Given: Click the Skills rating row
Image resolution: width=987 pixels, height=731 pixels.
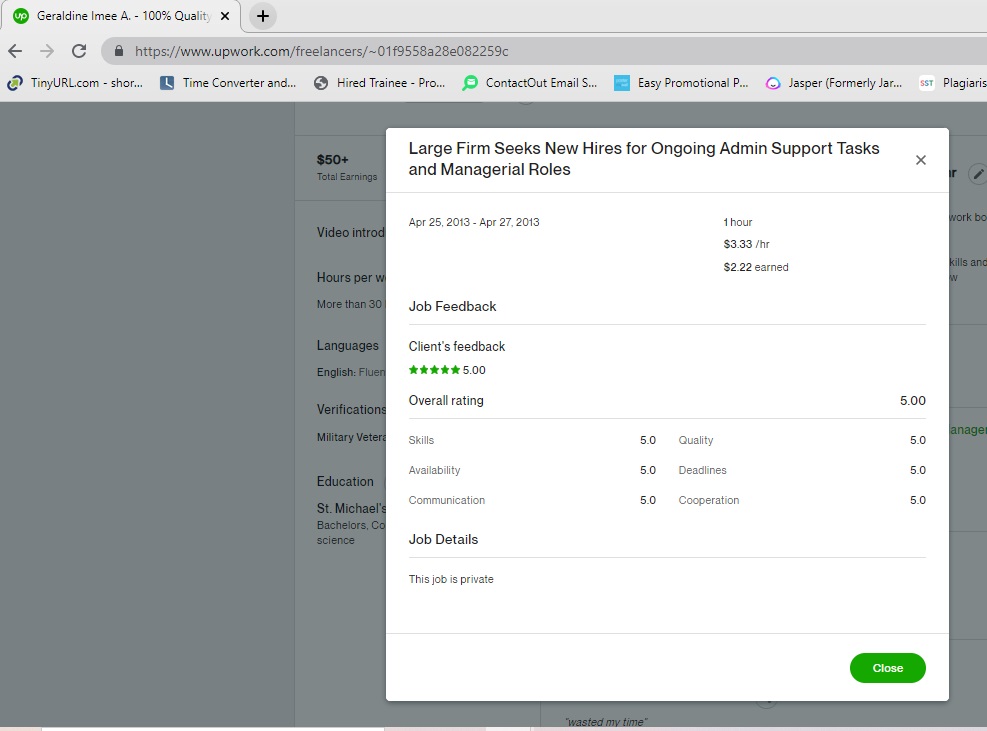Looking at the screenshot, I should [532, 440].
